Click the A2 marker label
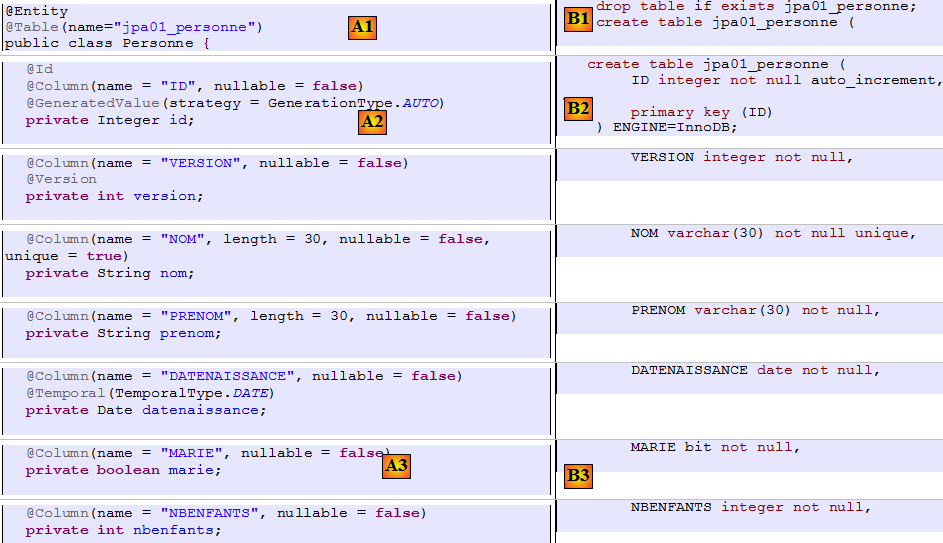Viewport: 943px width, 543px height. point(372,122)
